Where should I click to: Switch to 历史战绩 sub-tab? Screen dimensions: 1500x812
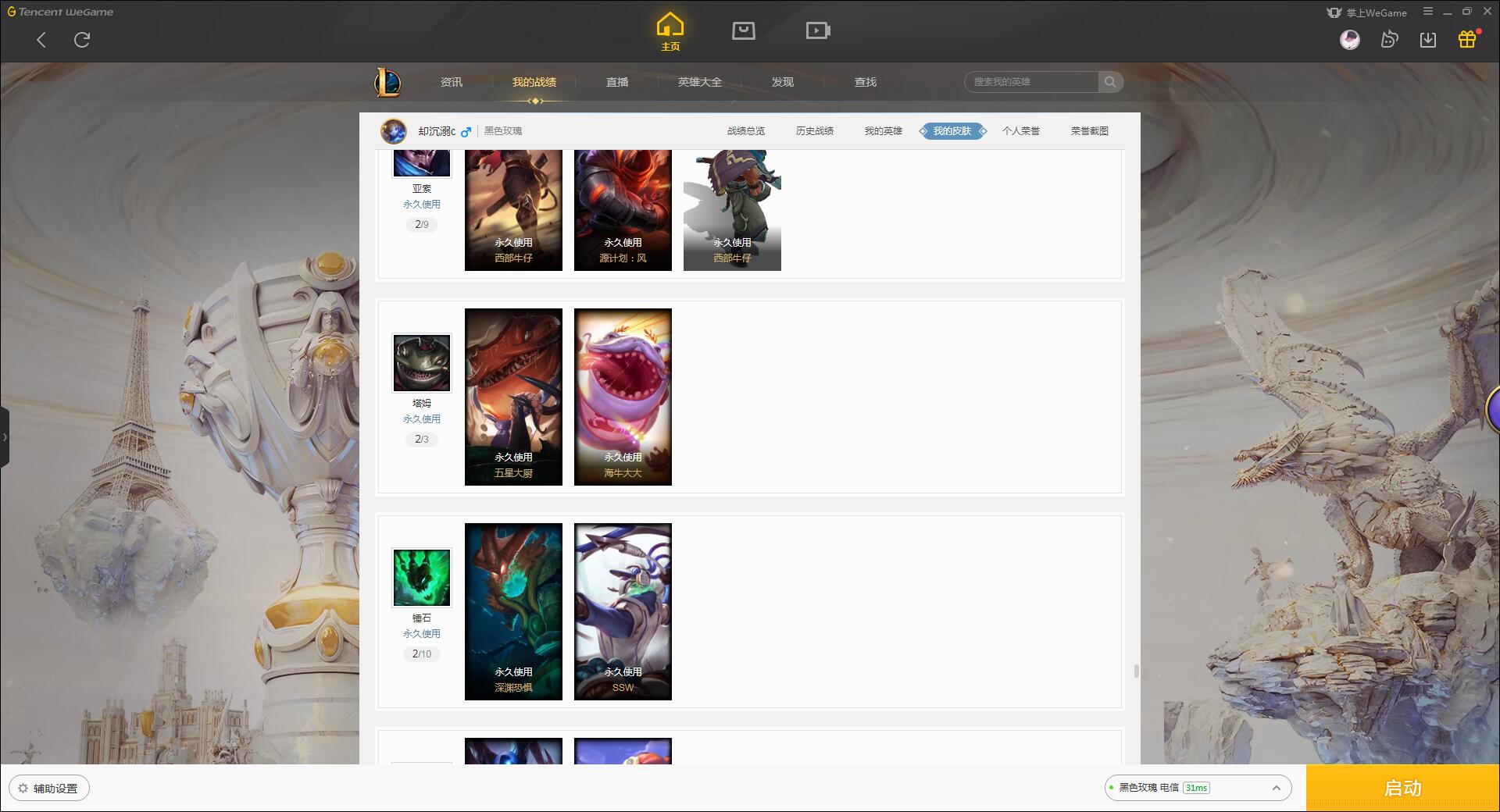(815, 131)
